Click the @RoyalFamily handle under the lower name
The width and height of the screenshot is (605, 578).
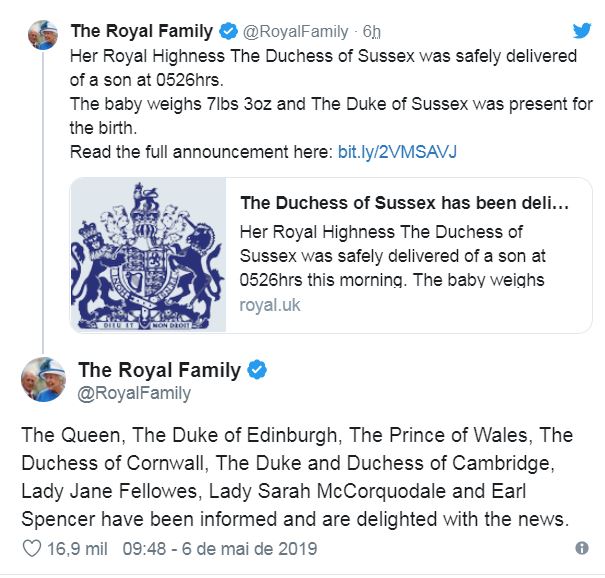134,394
